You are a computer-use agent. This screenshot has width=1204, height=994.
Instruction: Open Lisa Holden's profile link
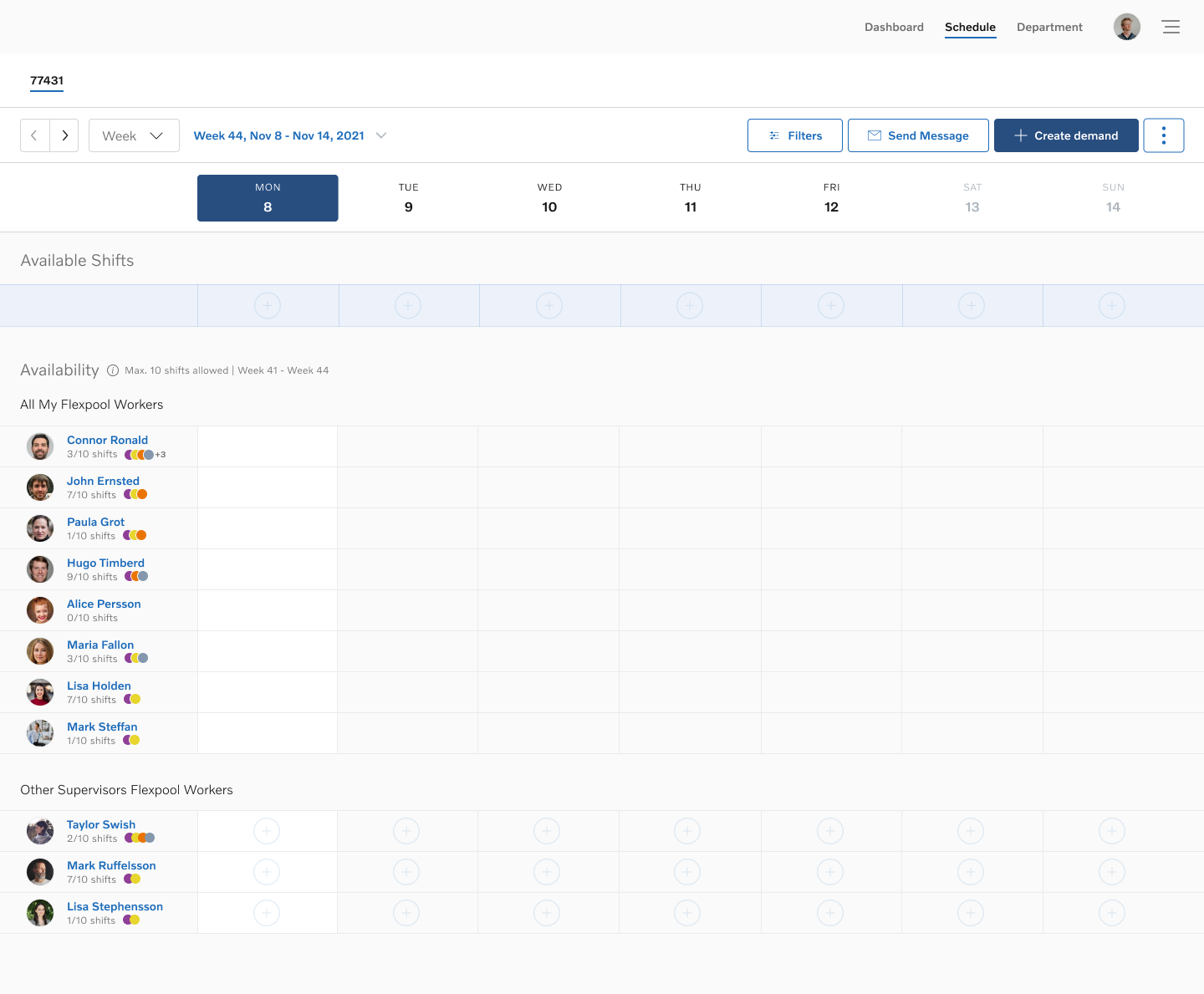(x=99, y=686)
